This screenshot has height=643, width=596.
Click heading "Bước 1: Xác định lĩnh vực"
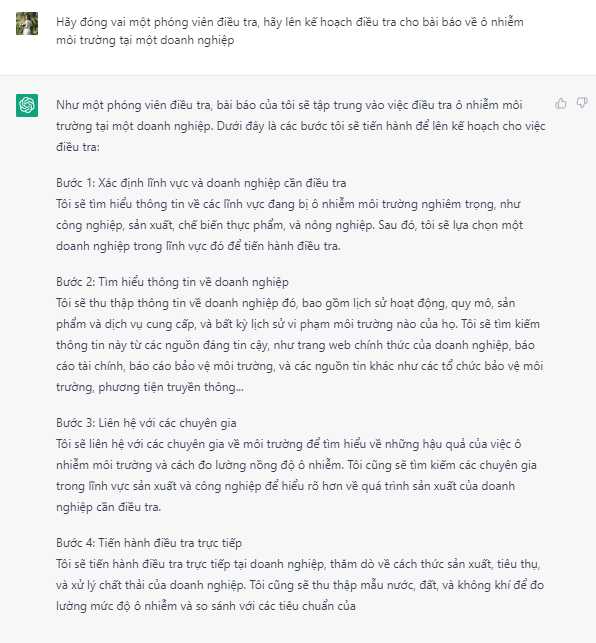(201, 183)
